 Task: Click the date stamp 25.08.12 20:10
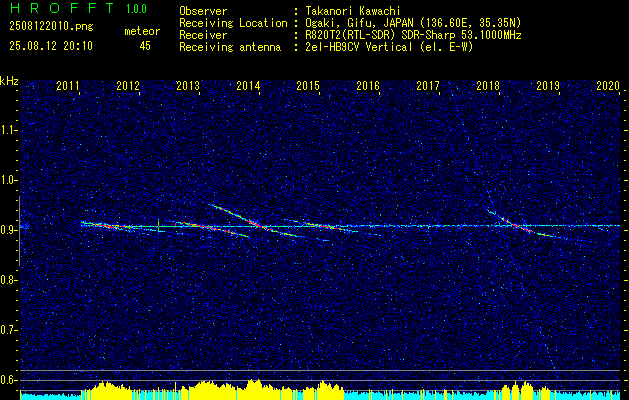coord(51,46)
